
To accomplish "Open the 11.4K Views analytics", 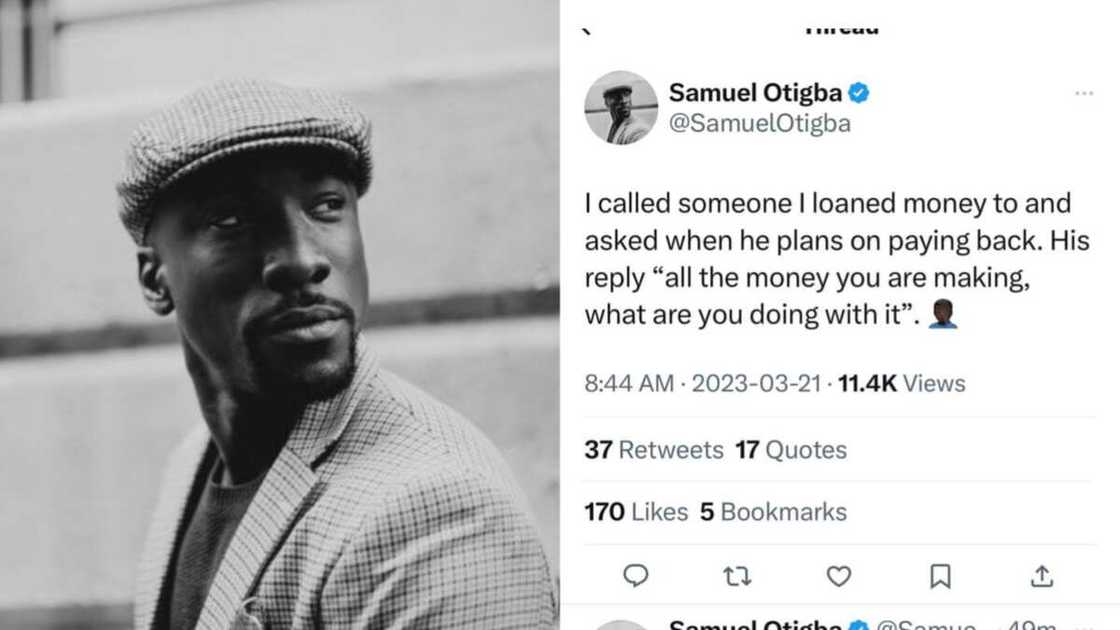I will (901, 383).
